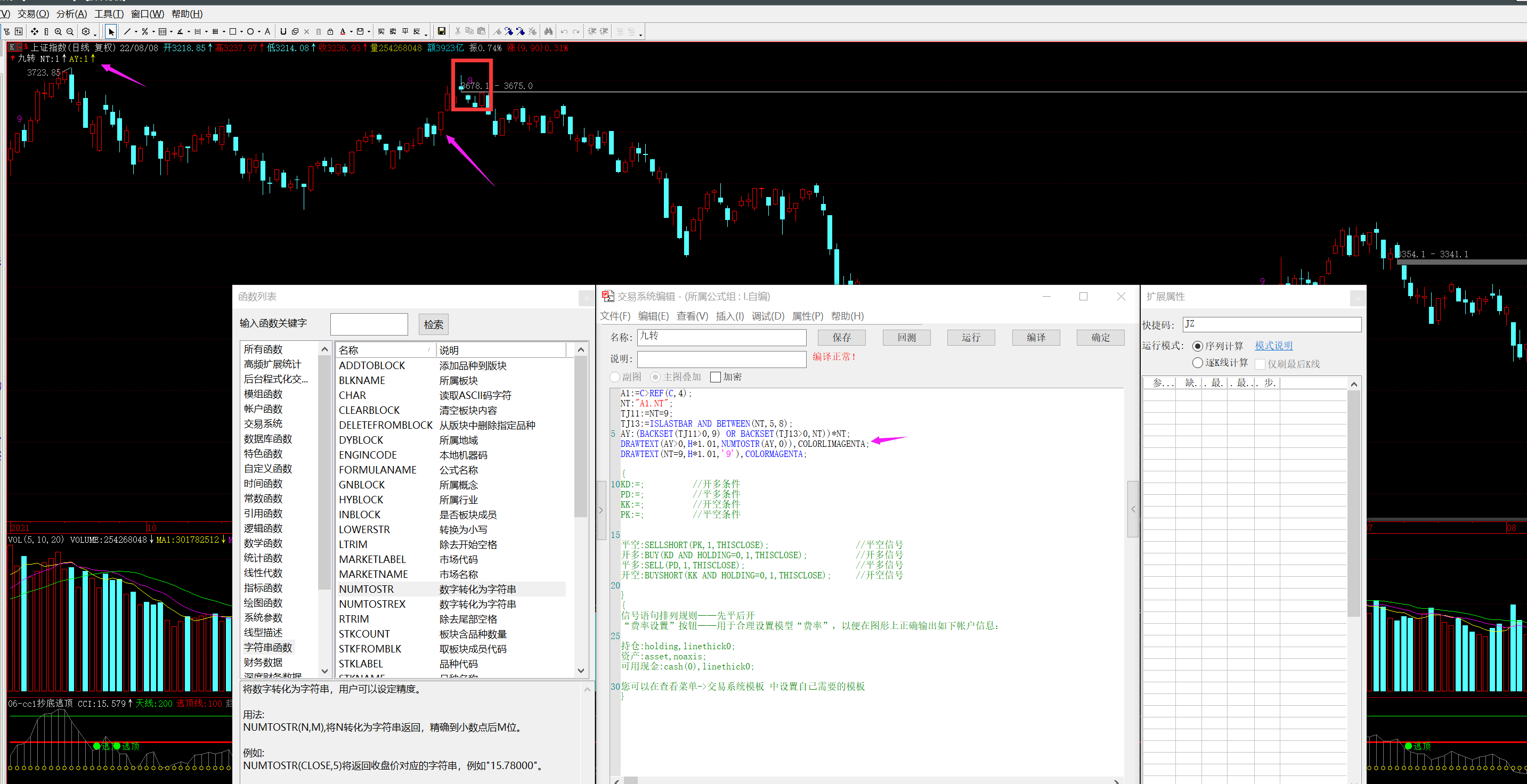Open the 分析(A) menu

pyautogui.click(x=71, y=14)
